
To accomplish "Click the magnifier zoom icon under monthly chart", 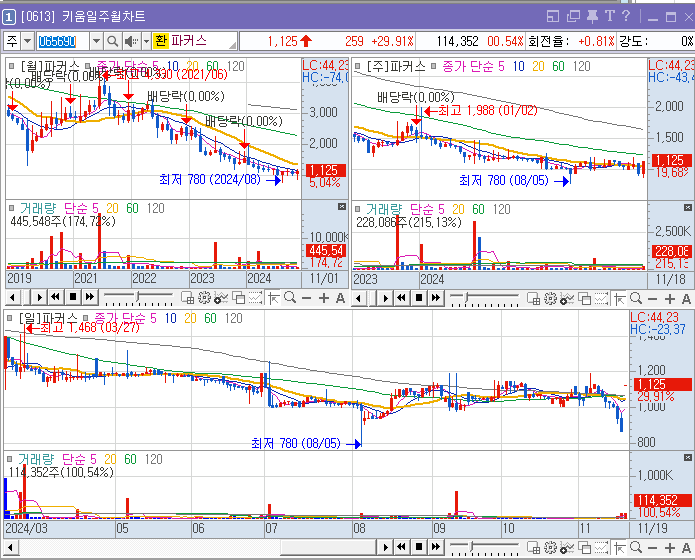I will [290, 298].
